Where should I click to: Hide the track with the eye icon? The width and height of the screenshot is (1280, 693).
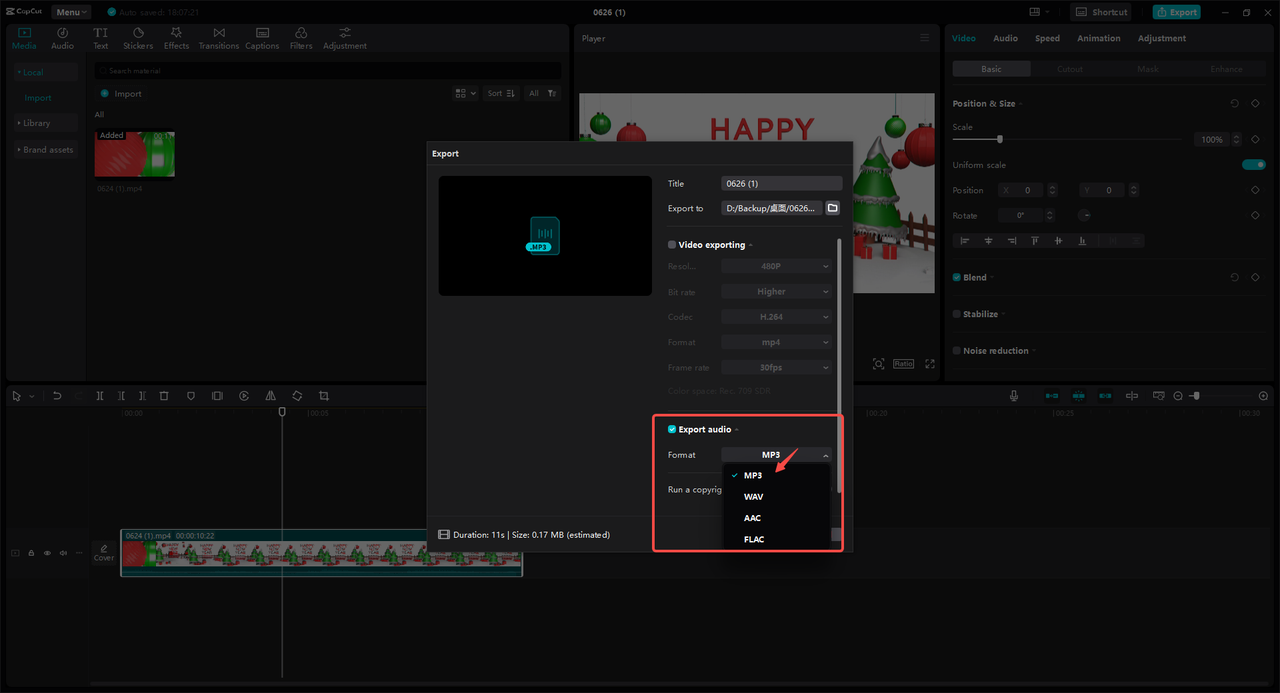[47, 552]
